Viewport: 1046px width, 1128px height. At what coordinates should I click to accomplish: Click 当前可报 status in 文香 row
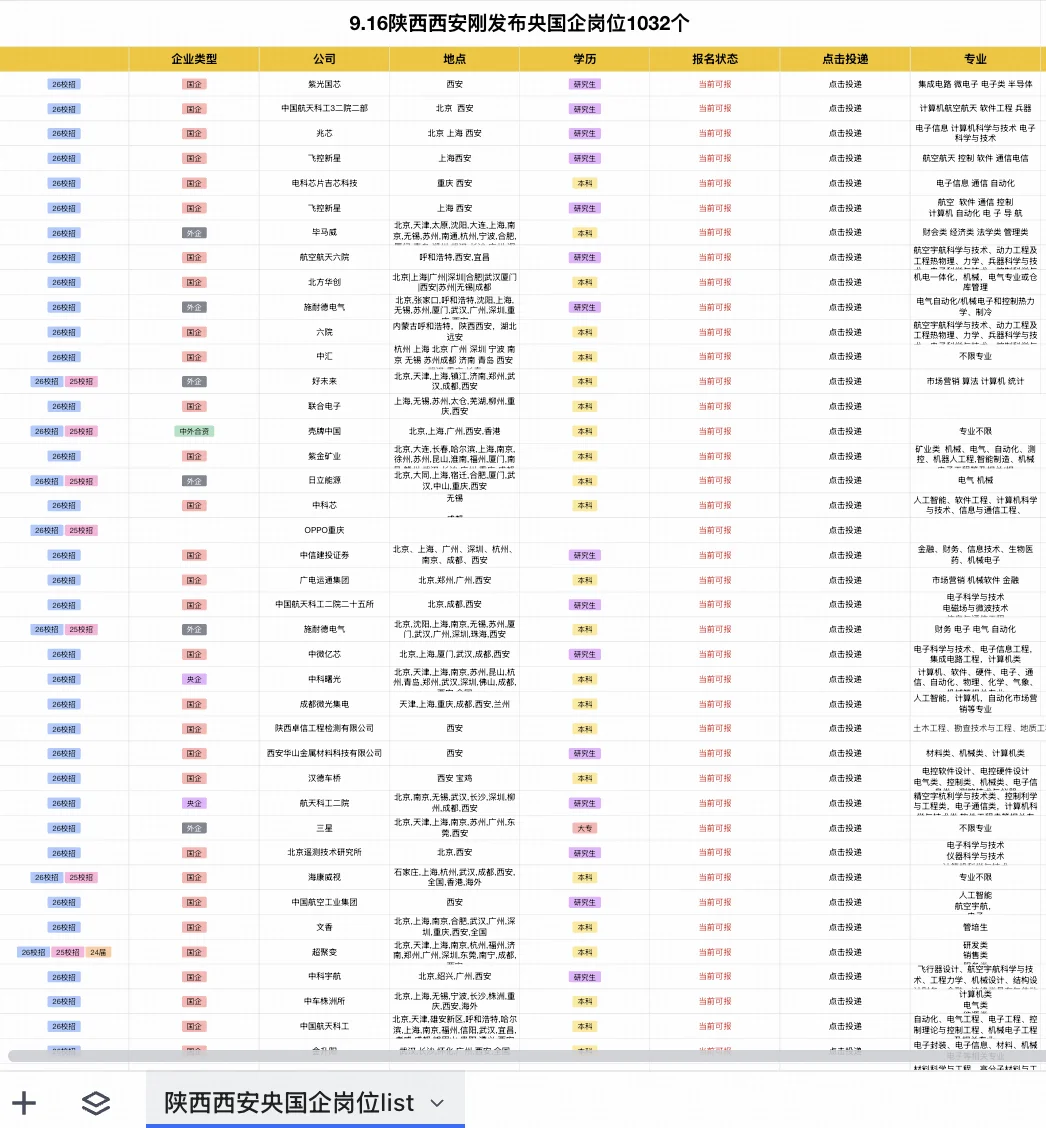click(x=715, y=927)
